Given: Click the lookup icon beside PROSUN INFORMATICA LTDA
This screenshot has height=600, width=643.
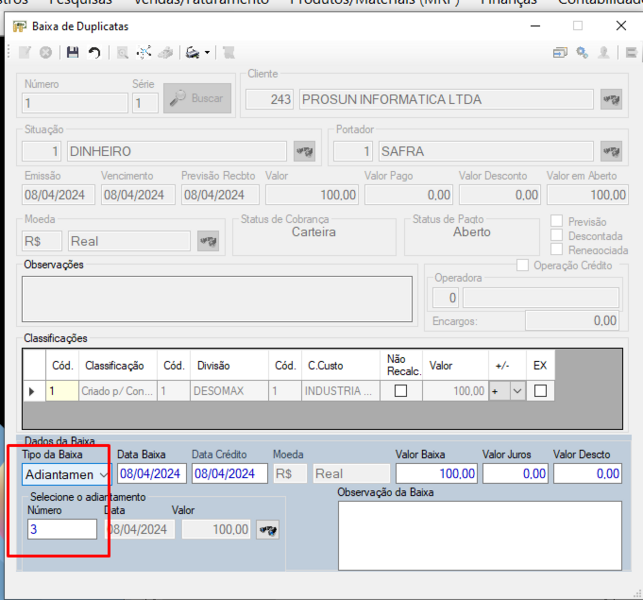Looking at the screenshot, I should tap(611, 99).
